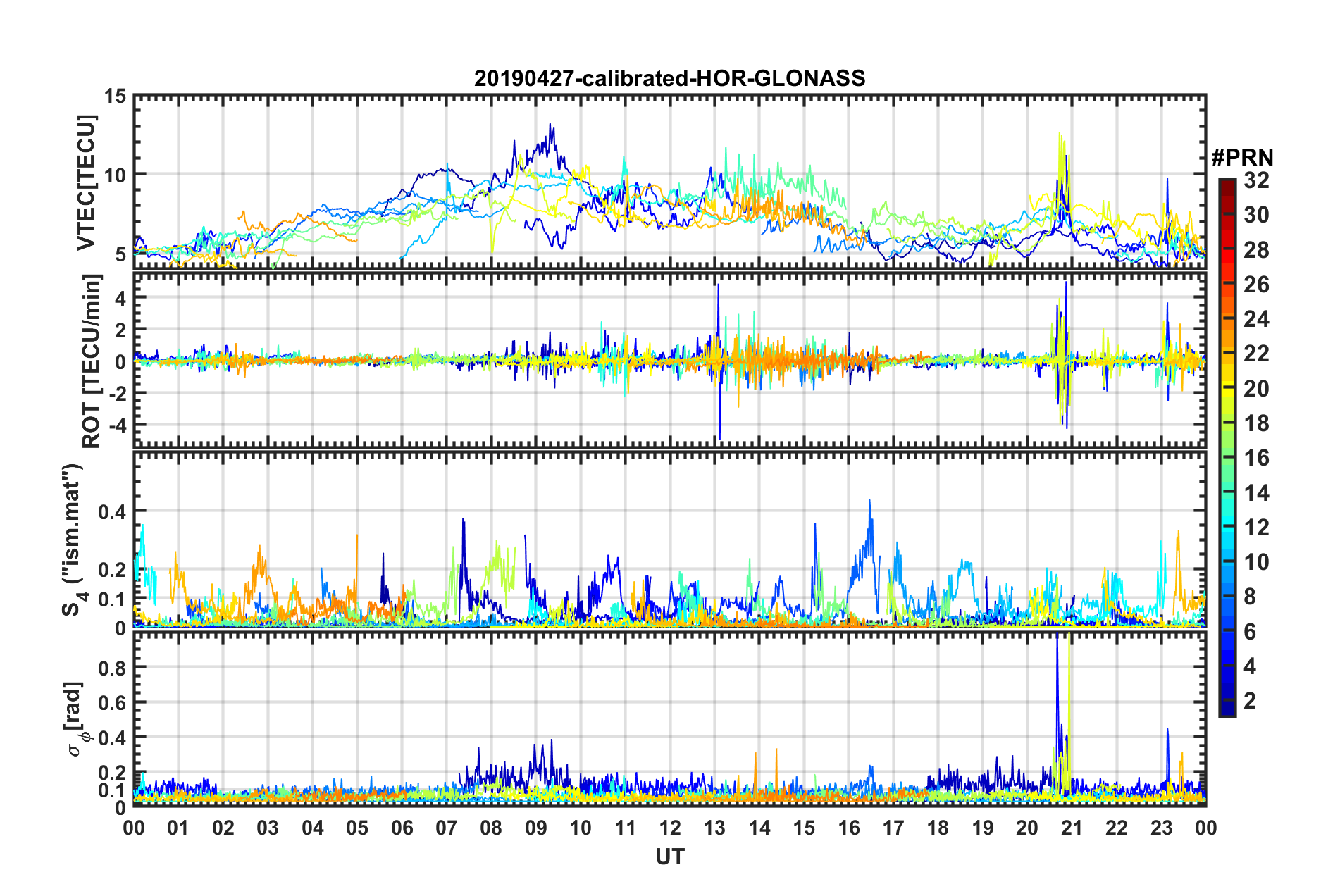Click x-axis tick label 03
The height and width of the screenshot is (896, 1340).
[x=268, y=828]
